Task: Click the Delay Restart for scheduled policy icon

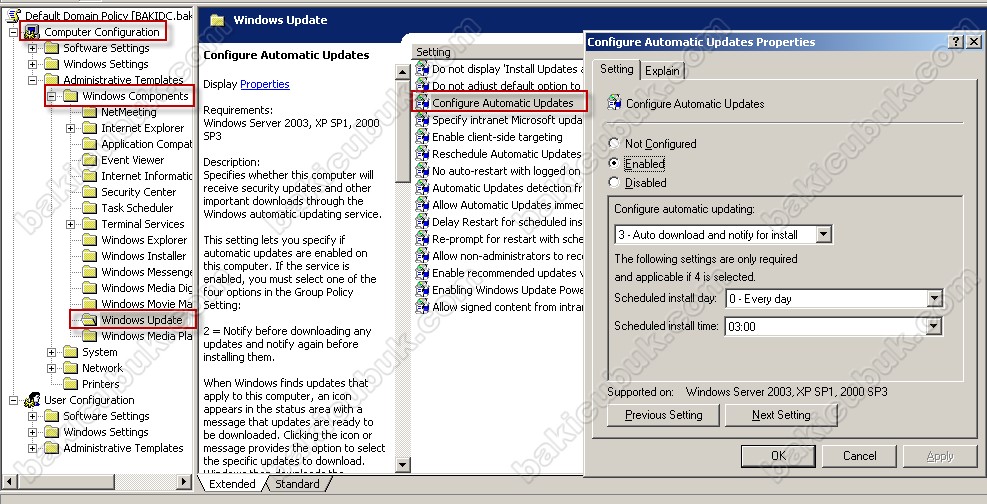Action: (x=422, y=221)
